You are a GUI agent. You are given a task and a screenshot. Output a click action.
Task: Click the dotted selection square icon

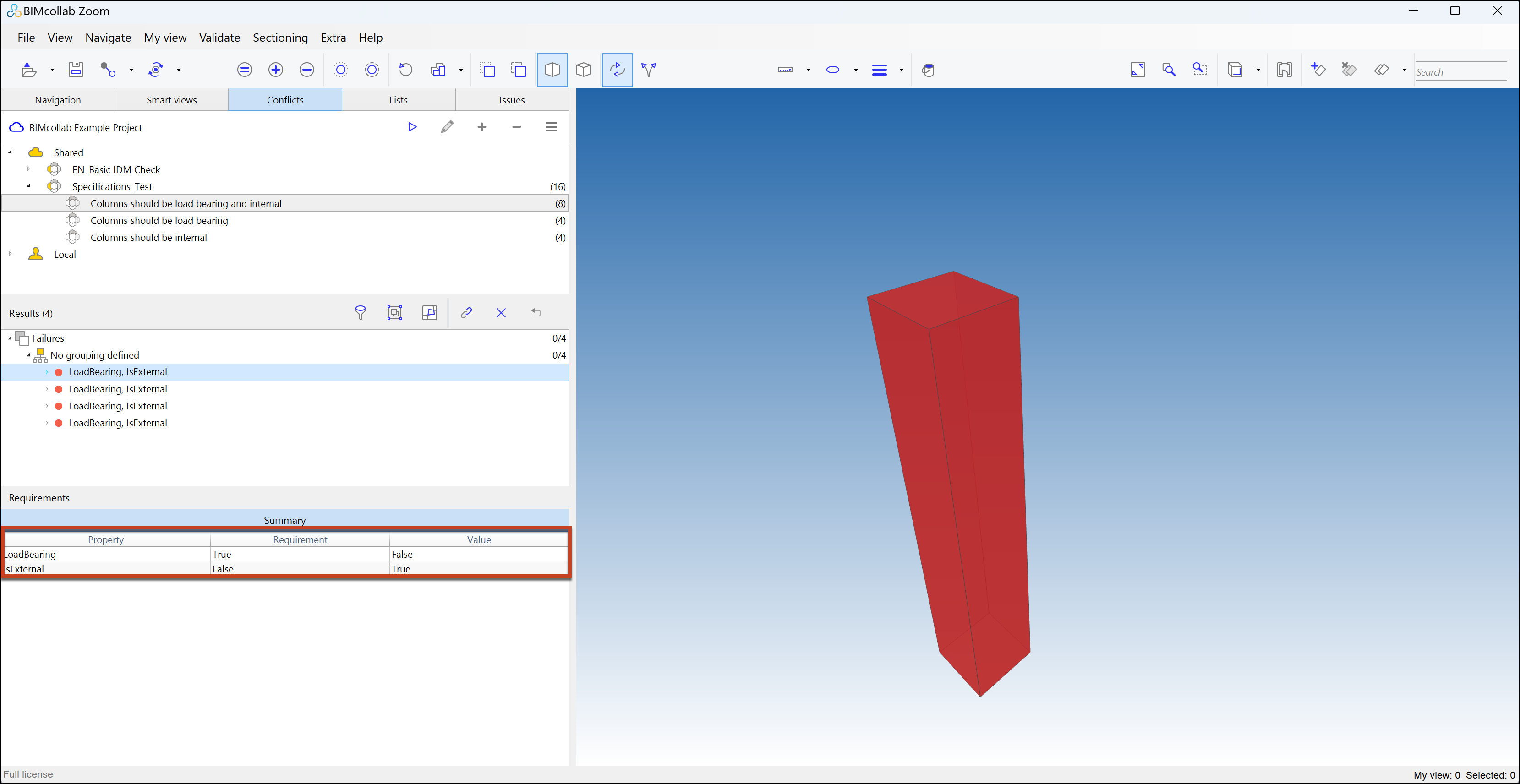tap(488, 70)
